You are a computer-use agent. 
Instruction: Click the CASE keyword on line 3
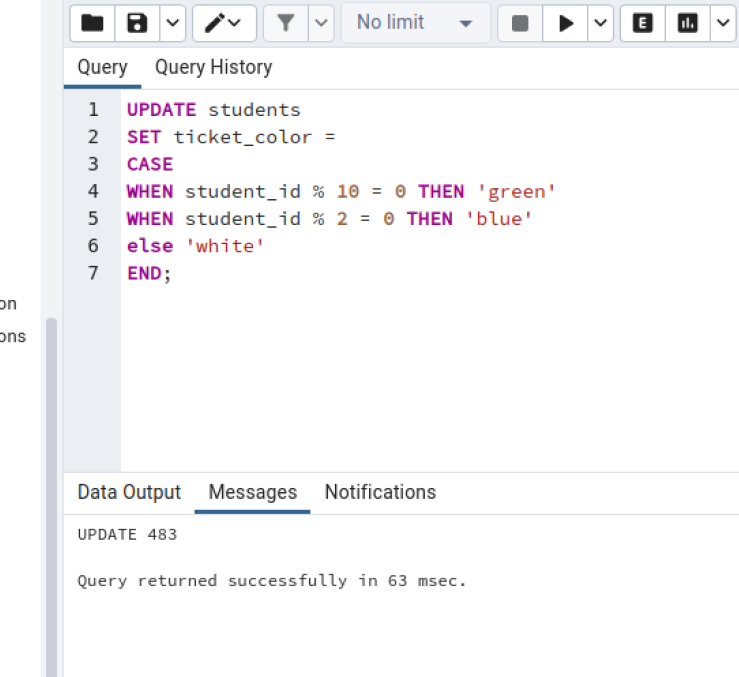150,165
